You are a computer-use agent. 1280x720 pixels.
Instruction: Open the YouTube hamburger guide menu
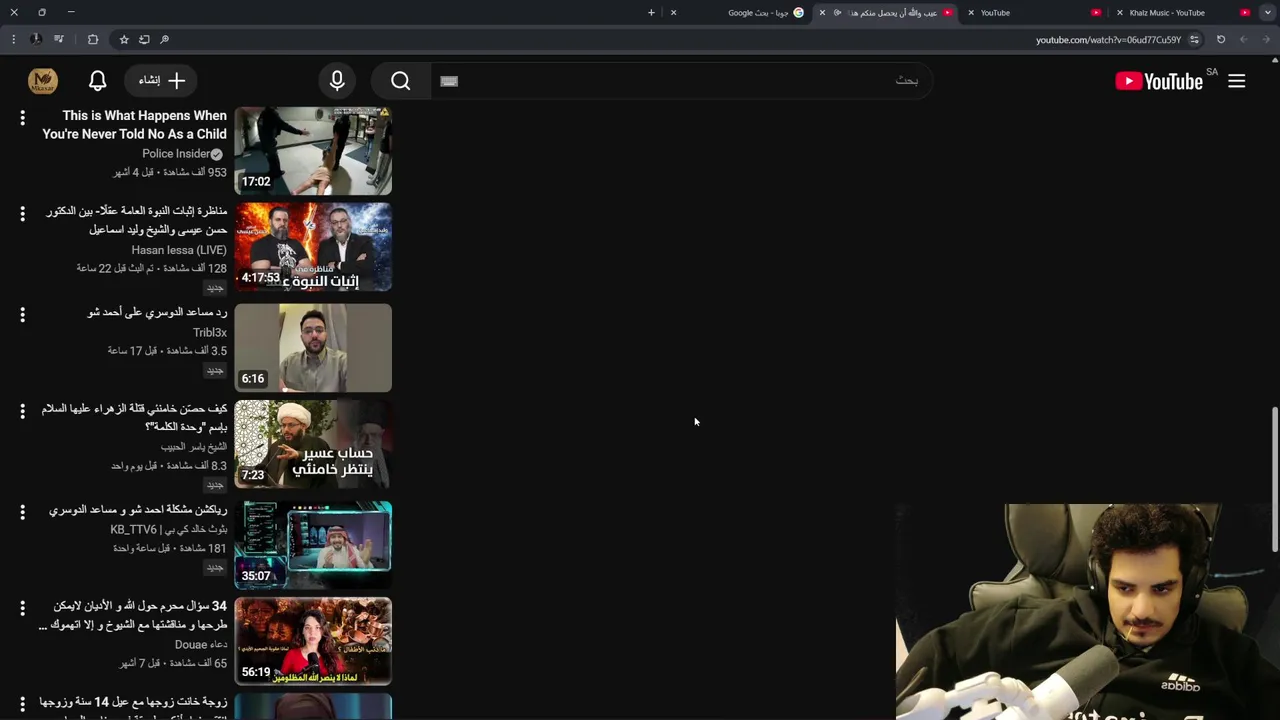point(1237,81)
